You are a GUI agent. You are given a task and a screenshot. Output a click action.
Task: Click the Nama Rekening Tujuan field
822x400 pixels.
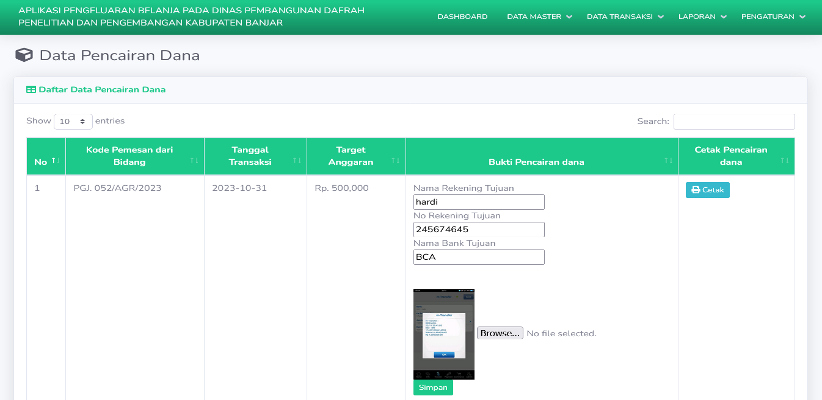[479, 202]
